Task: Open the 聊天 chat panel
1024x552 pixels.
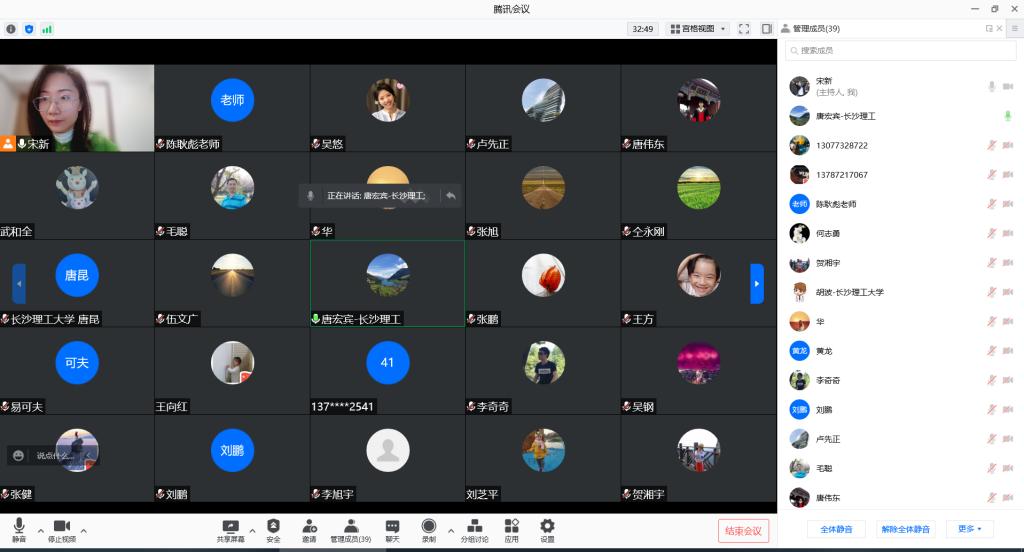Action: click(x=392, y=530)
